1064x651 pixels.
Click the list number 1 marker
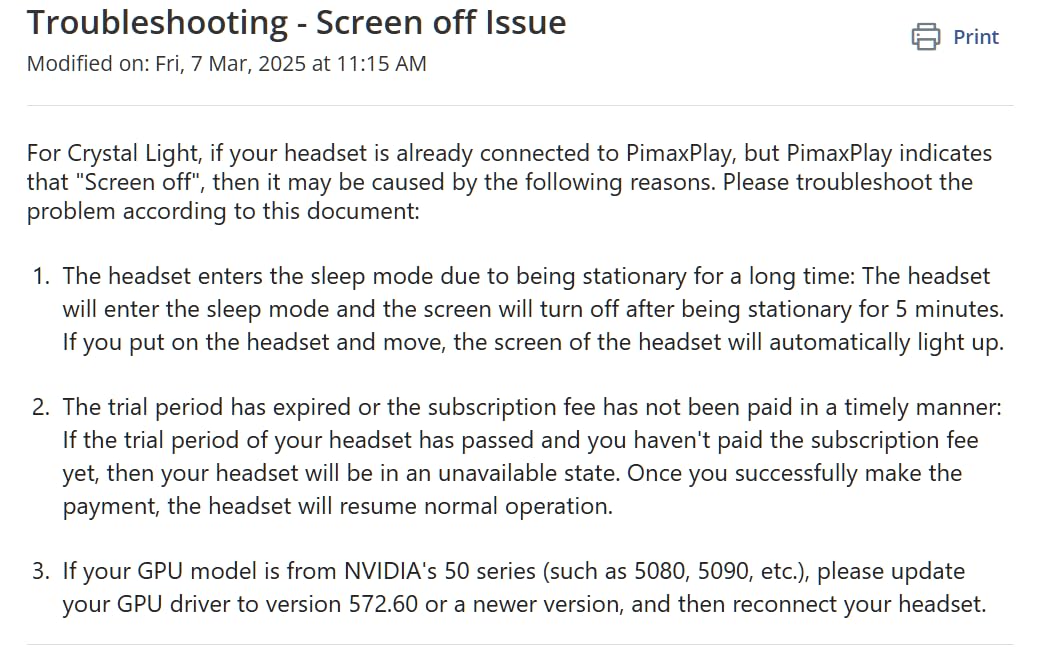click(40, 277)
